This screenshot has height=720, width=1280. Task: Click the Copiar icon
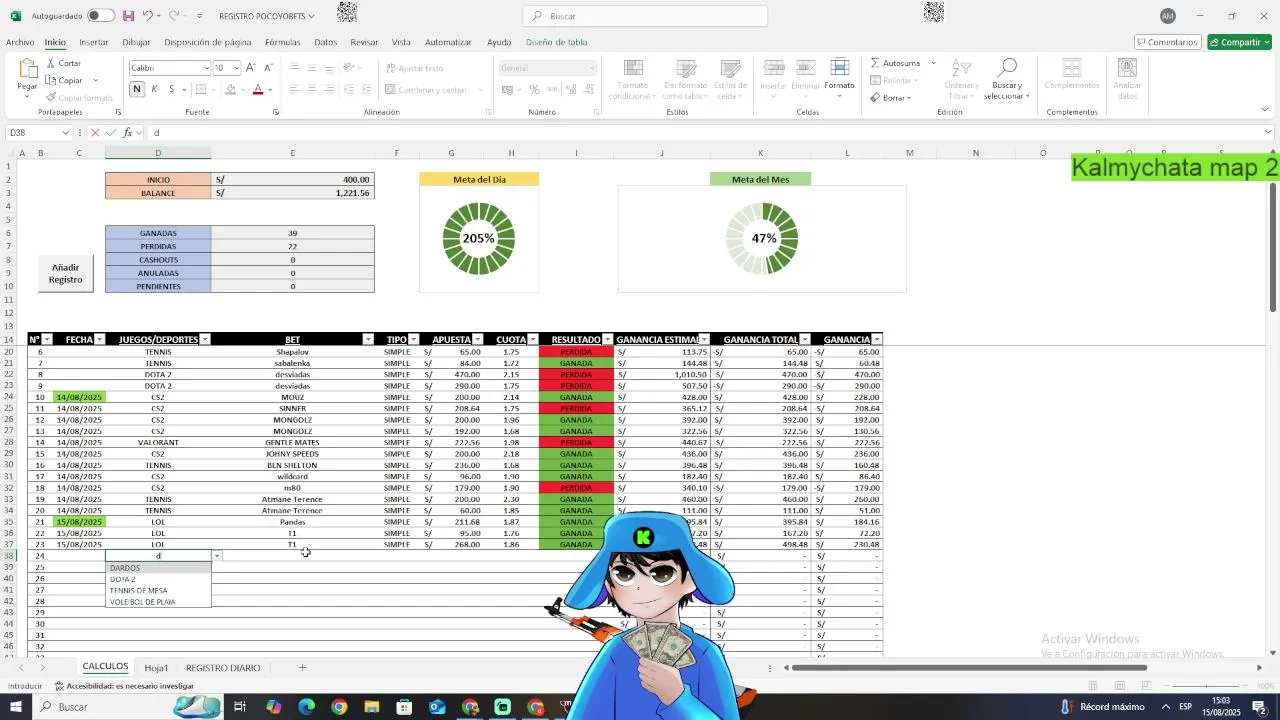click(51, 80)
